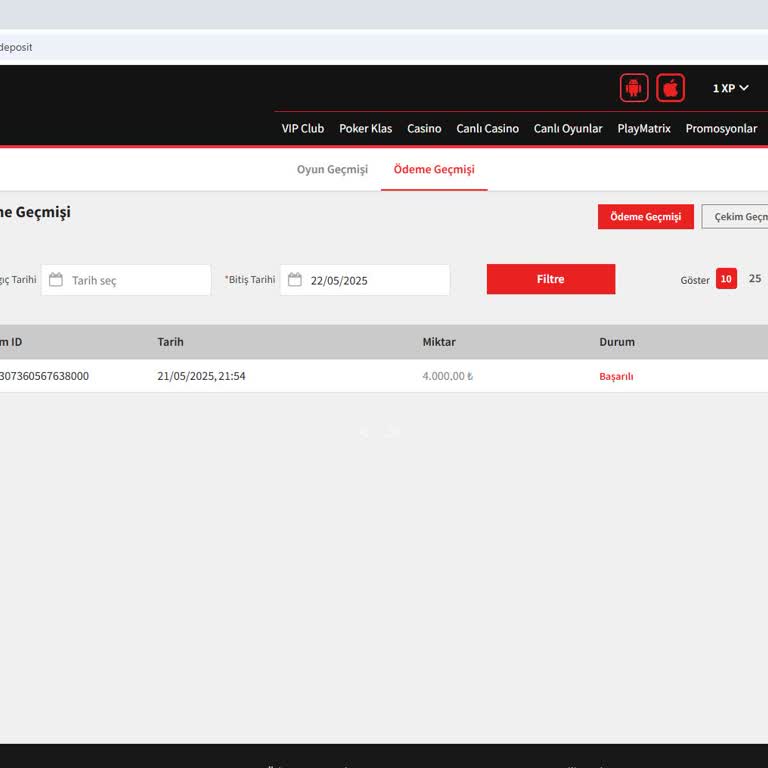
Task: Expand the 1 XP dropdown
Action: [x=730, y=88]
